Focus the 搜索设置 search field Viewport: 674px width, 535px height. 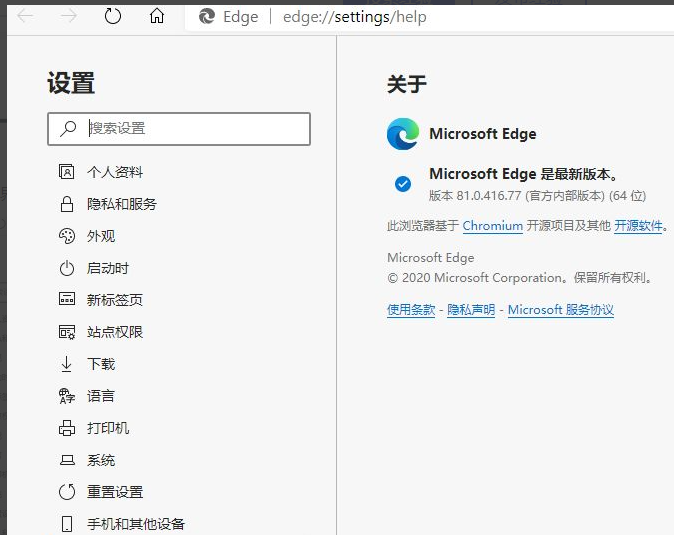(190, 128)
